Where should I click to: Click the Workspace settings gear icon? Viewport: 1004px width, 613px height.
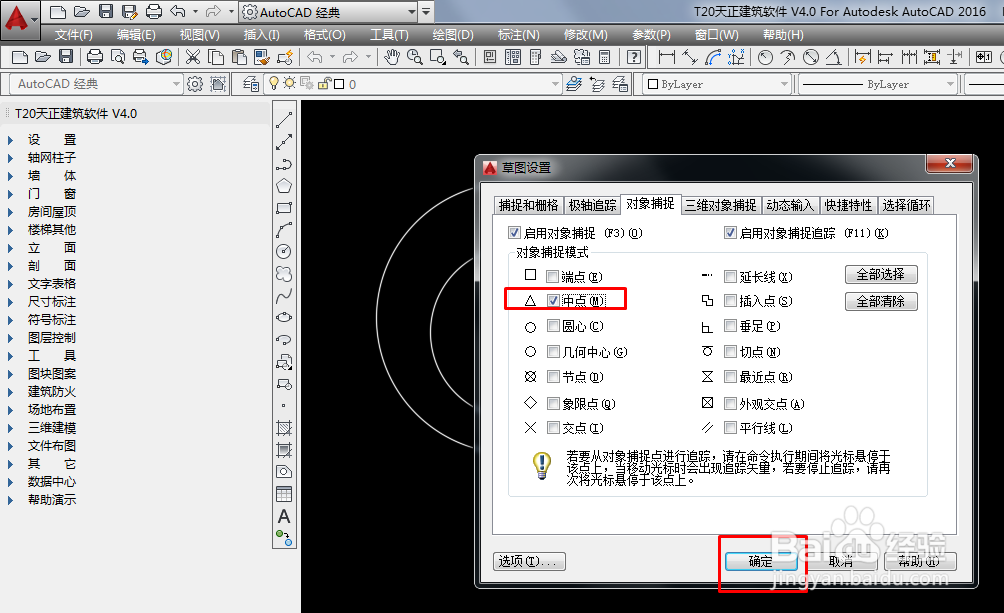[195, 84]
